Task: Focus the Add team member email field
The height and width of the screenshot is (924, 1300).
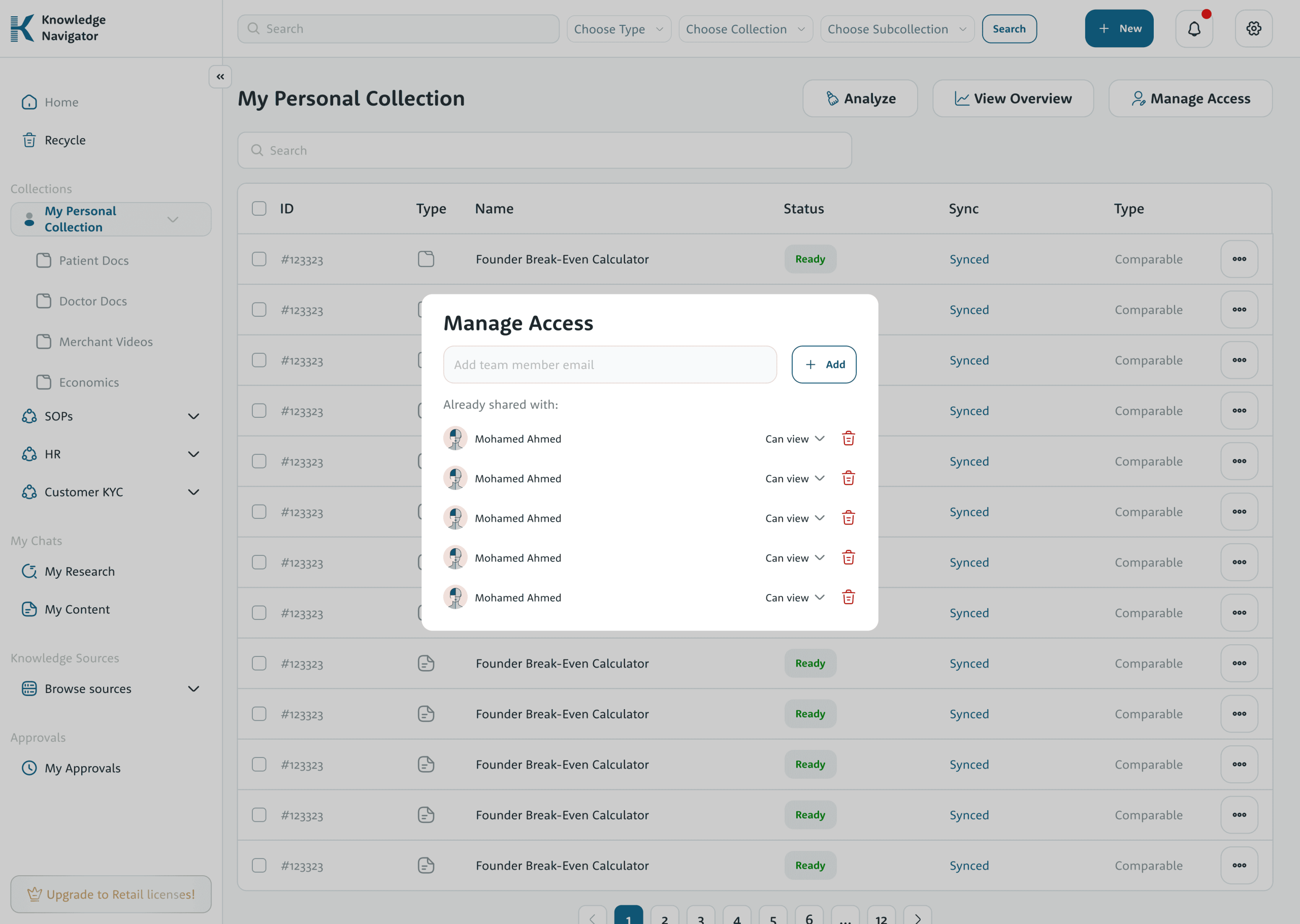Action: pyautogui.click(x=610, y=364)
